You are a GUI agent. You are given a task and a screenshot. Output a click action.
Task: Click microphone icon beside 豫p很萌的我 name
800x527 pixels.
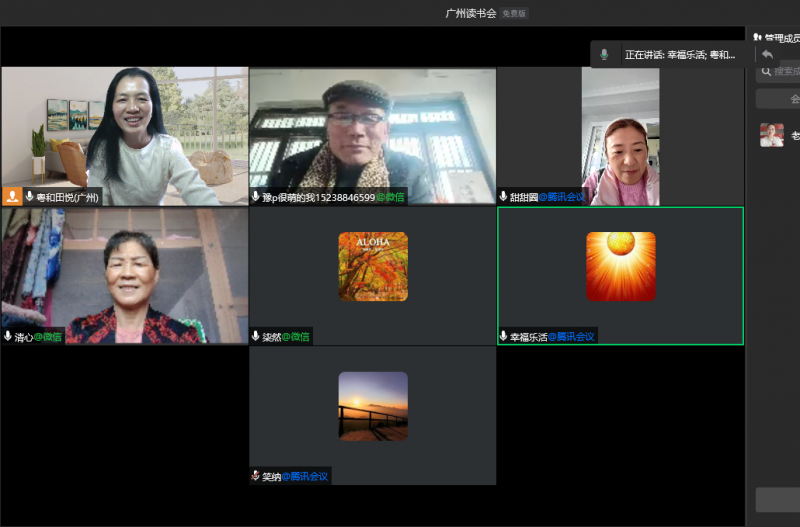pyautogui.click(x=256, y=197)
